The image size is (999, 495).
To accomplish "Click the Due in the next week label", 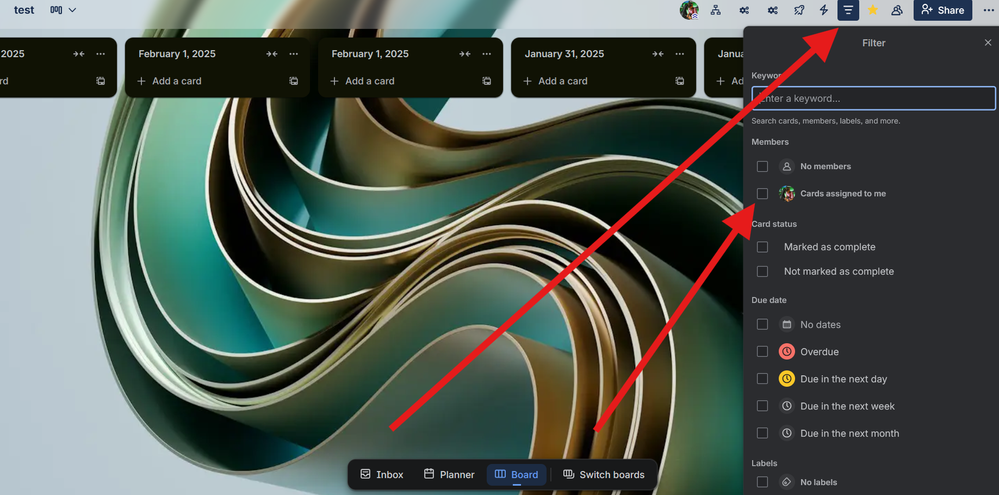I will (x=847, y=406).
